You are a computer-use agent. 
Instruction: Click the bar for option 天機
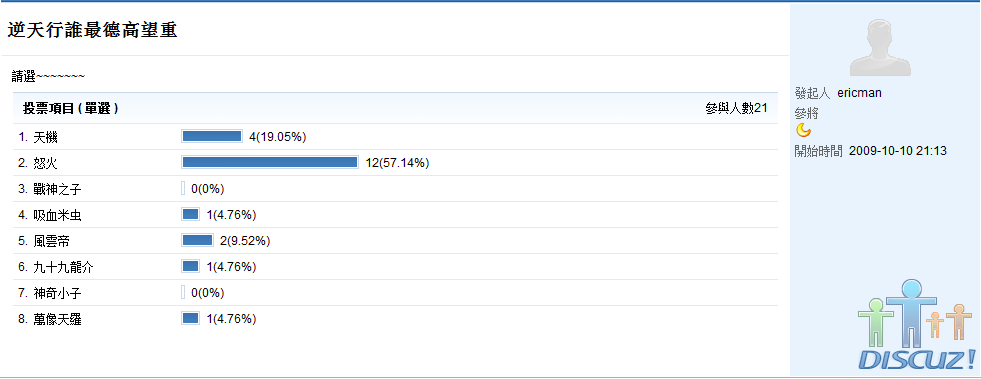[x=211, y=136]
